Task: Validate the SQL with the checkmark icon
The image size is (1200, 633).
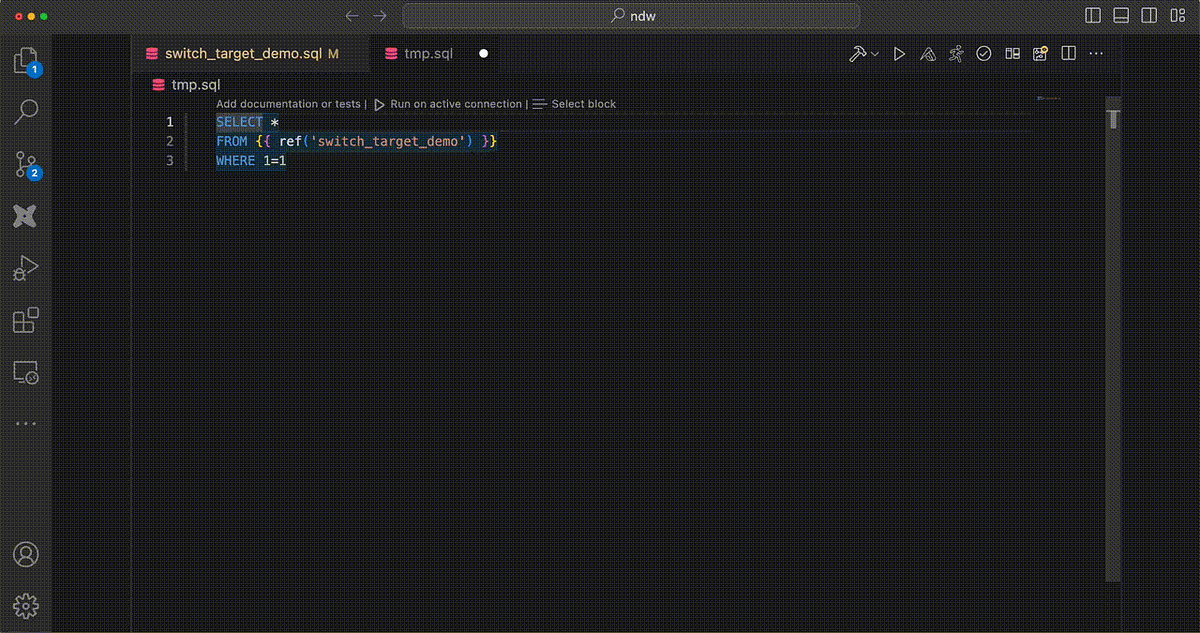Action: coord(983,53)
